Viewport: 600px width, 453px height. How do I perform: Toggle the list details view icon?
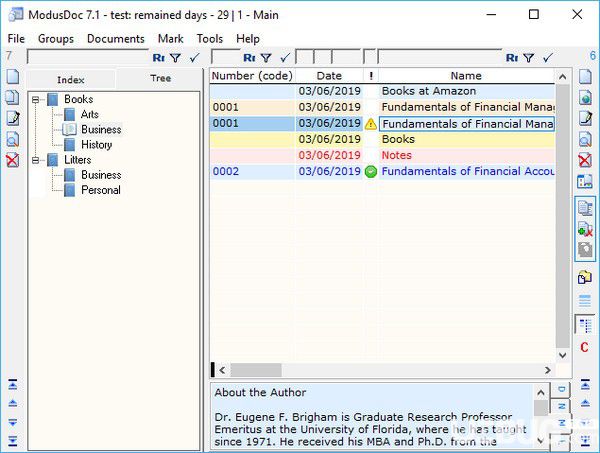click(x=585, y=326)
